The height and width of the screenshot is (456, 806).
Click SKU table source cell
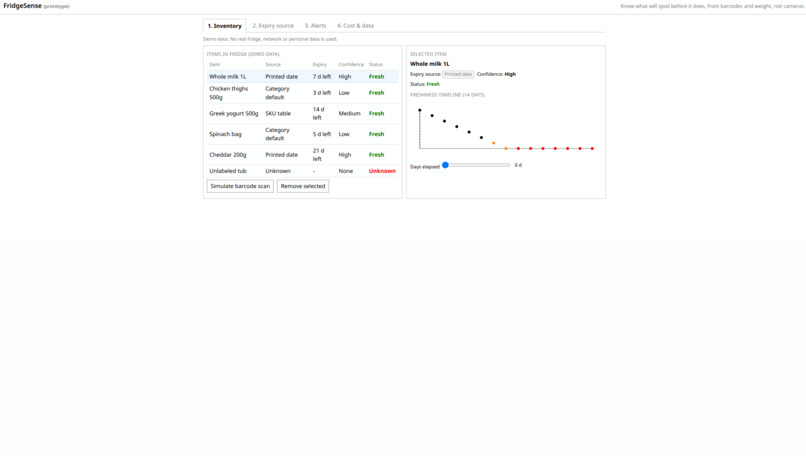coord(278,114)
